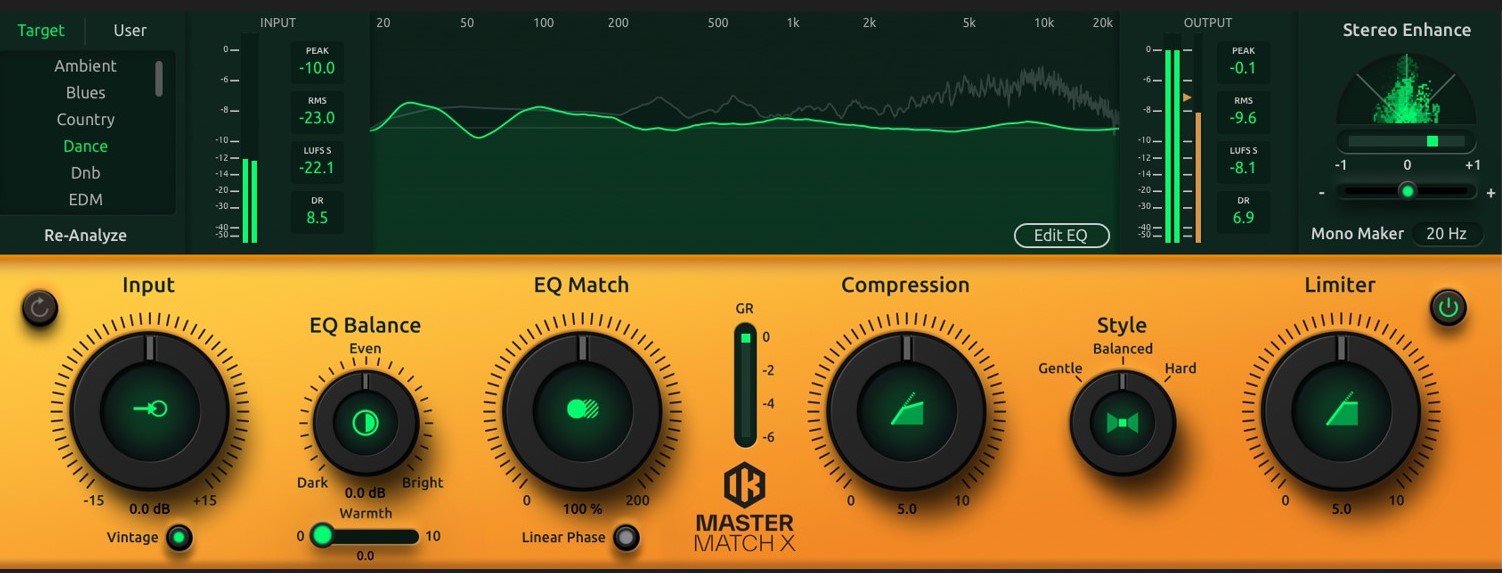
Task: Set Style to Balanced
Action: (x=1122, y=349)
